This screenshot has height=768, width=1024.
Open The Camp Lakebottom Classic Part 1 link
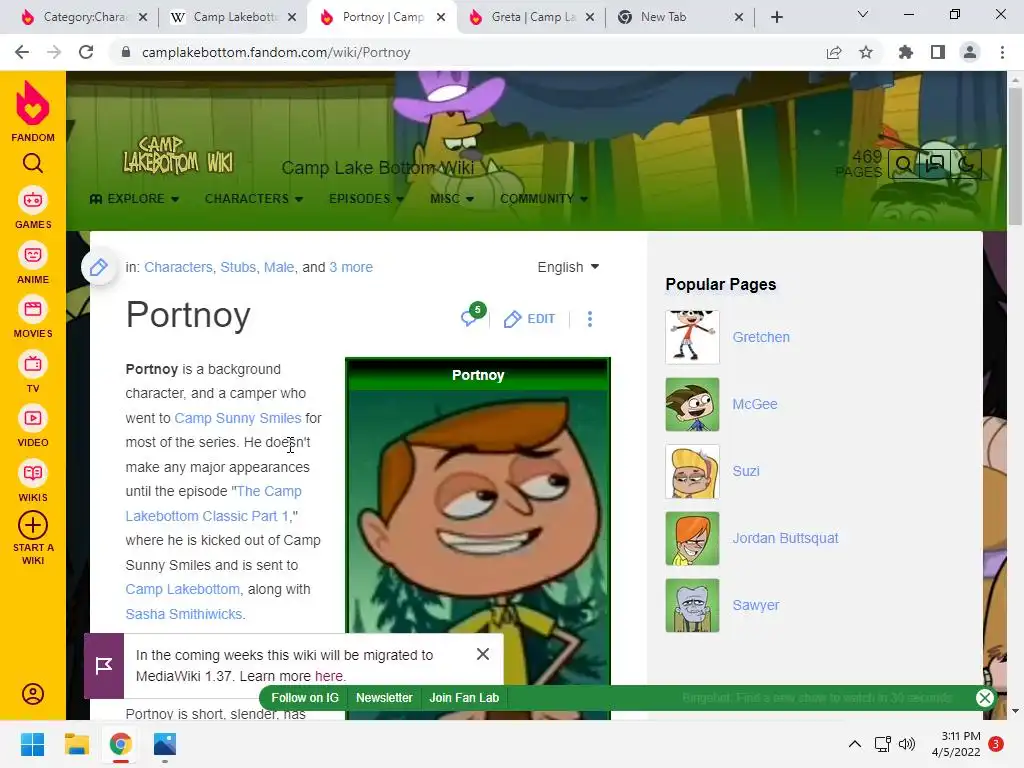coord(214,504)
